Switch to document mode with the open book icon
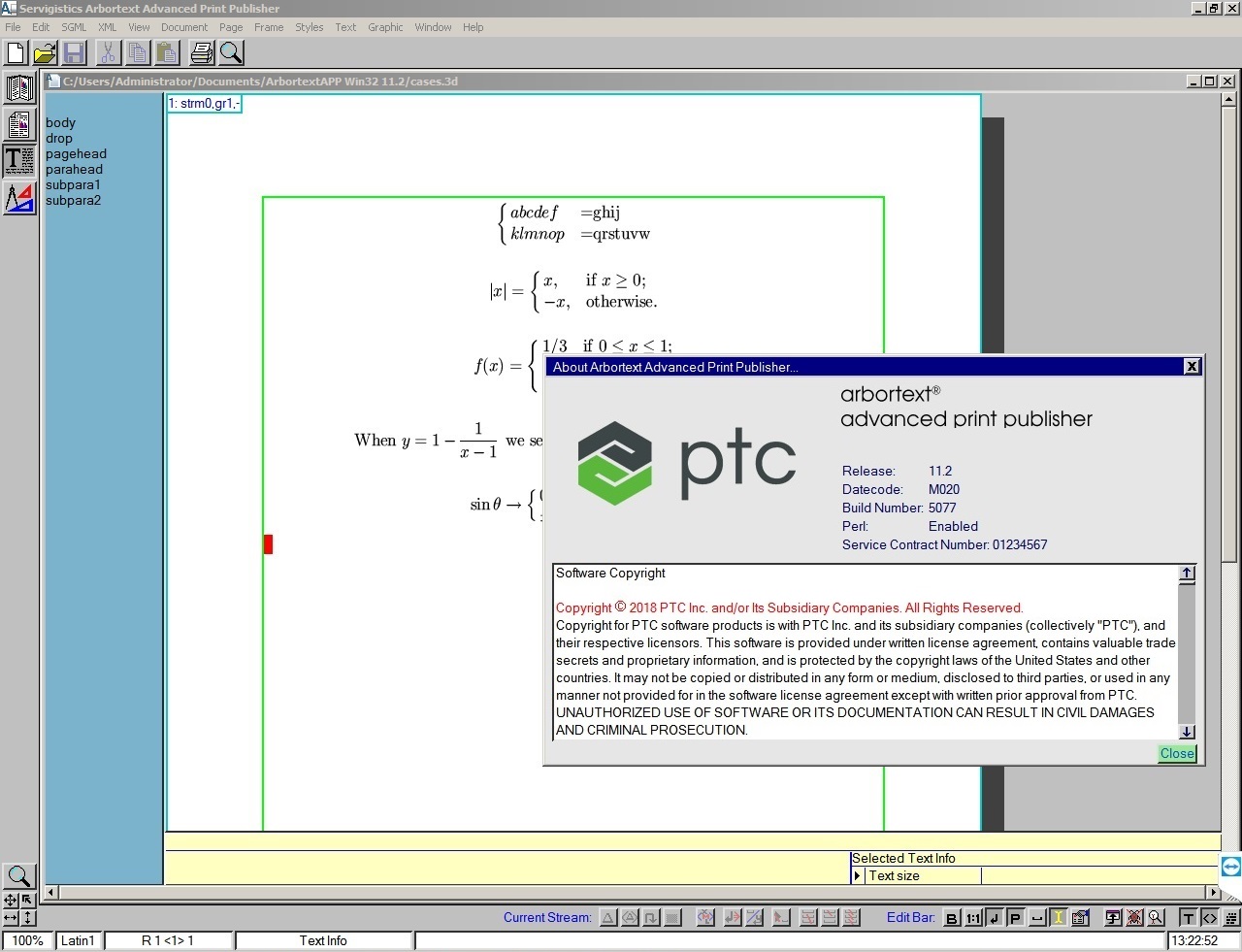The image size is (1242, 952). (19, 88)
